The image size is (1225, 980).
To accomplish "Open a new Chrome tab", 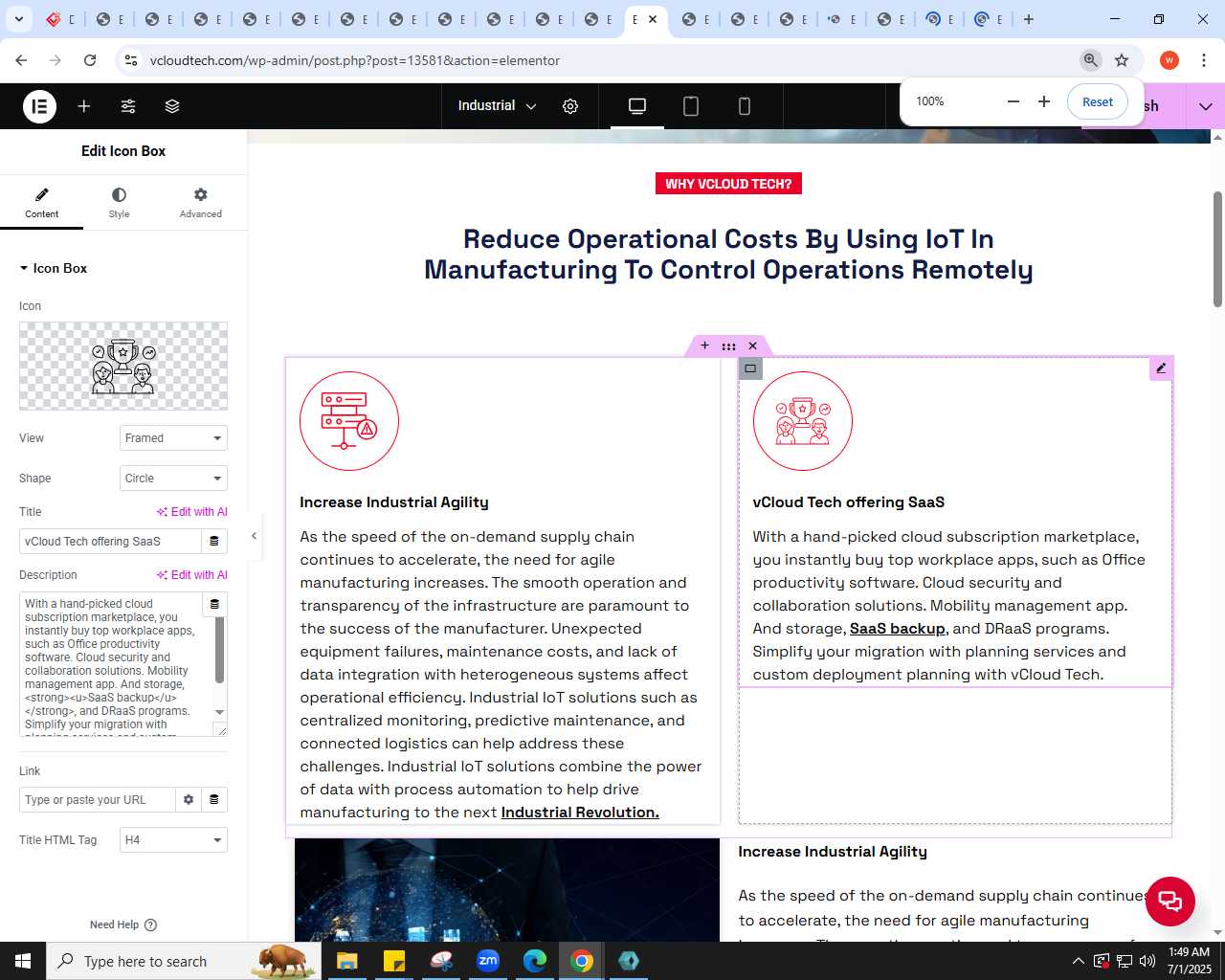I will 1029,19.
